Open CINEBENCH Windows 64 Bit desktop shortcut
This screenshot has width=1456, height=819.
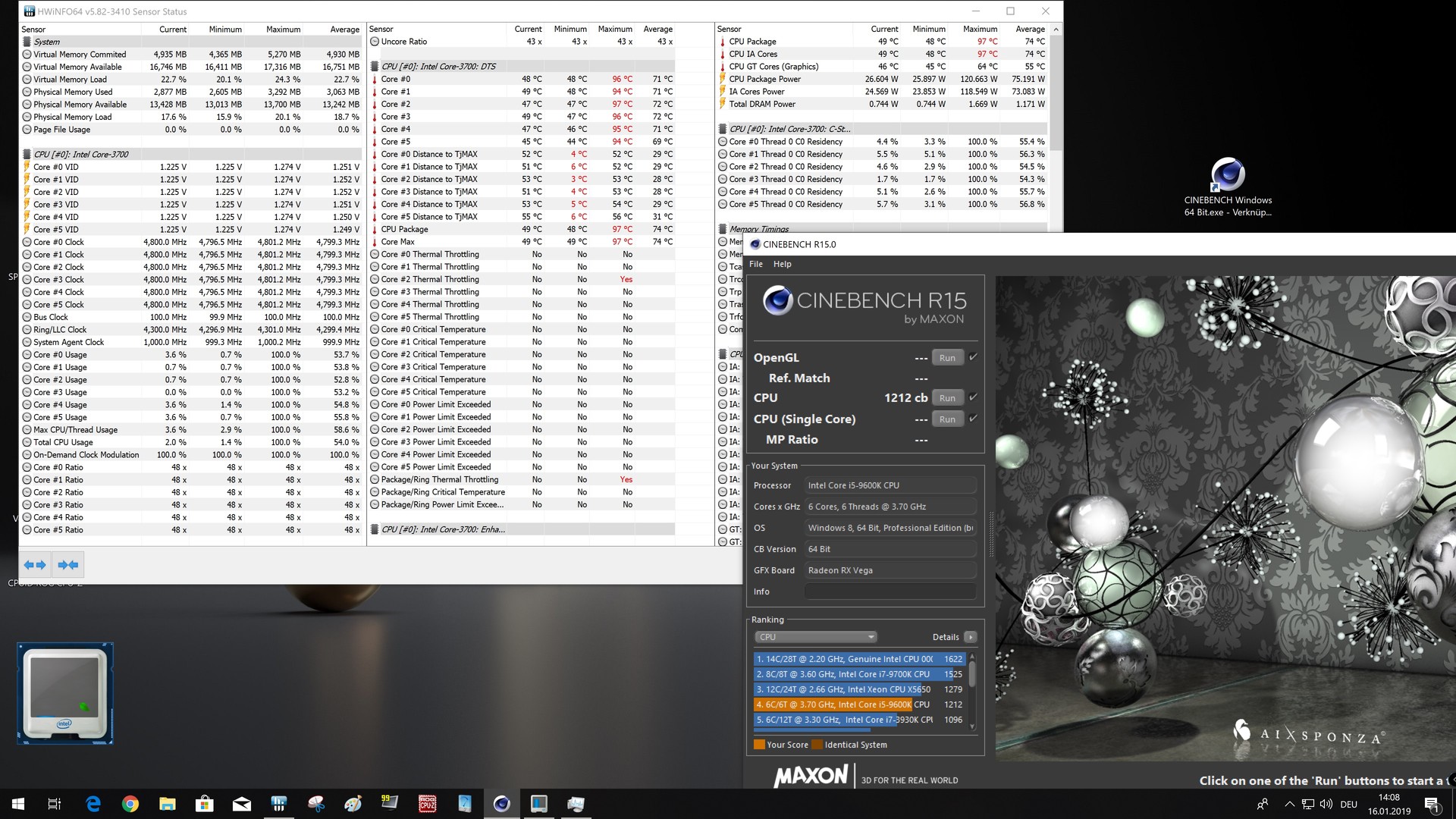(x=1228, y=187)
